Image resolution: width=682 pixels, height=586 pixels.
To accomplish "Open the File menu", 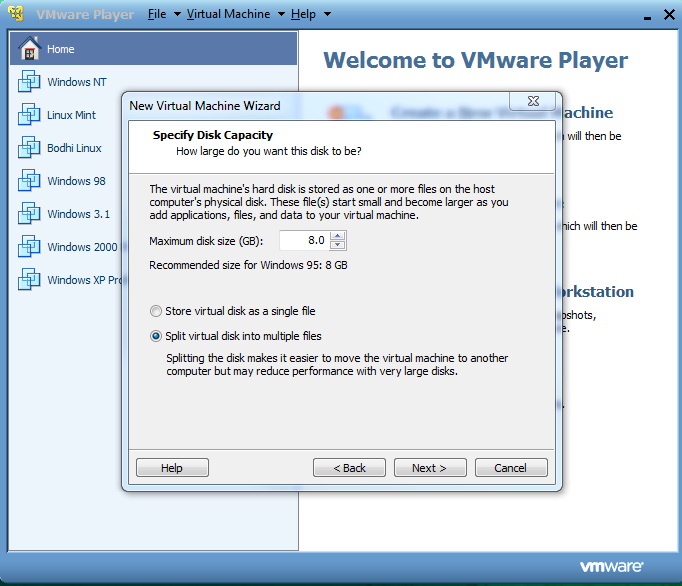I will coord(157,14).
